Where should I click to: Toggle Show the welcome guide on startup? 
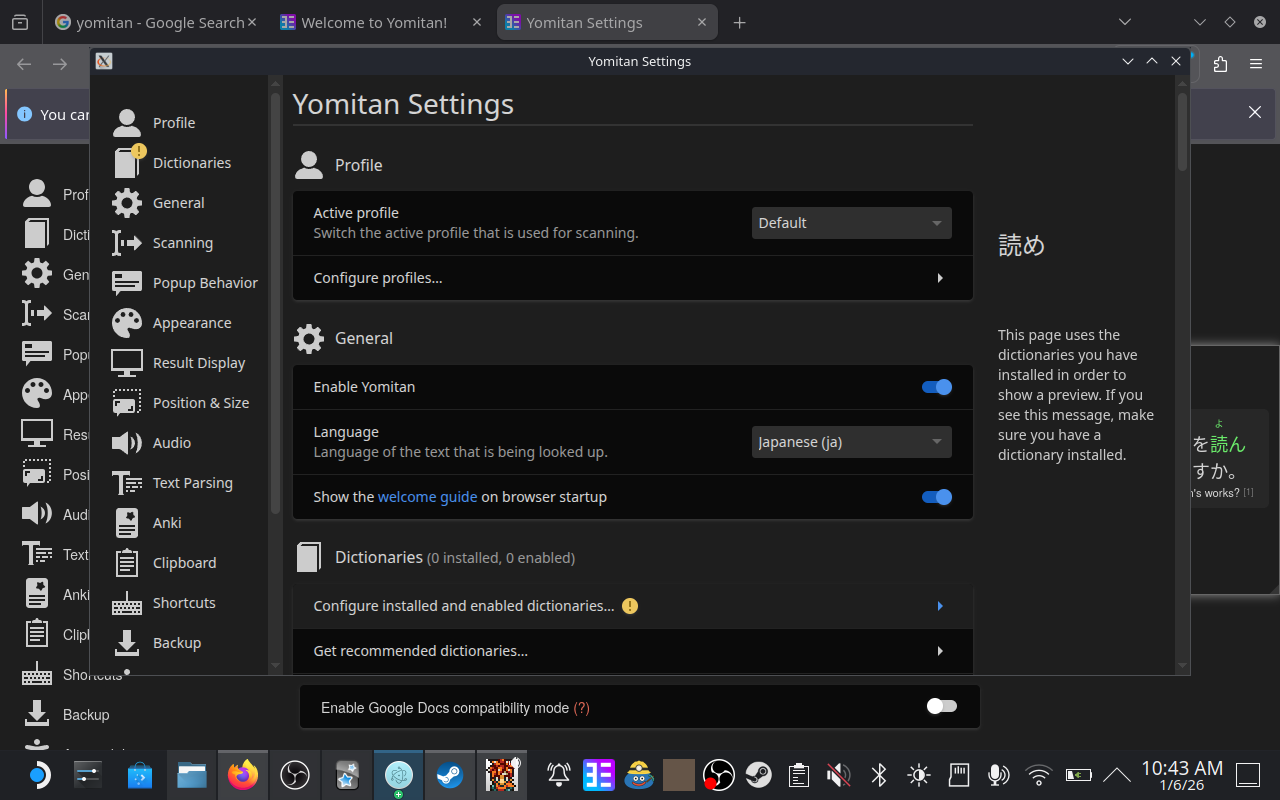(x=937, y=497)
